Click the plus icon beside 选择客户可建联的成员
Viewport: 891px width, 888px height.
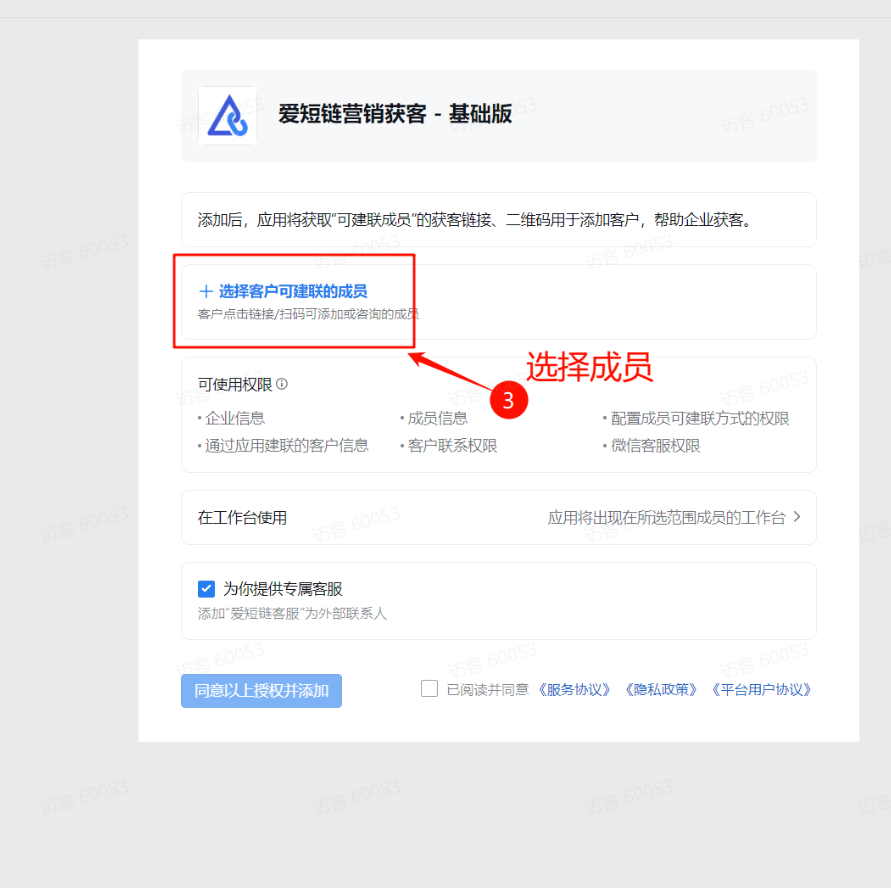[206, 291]
